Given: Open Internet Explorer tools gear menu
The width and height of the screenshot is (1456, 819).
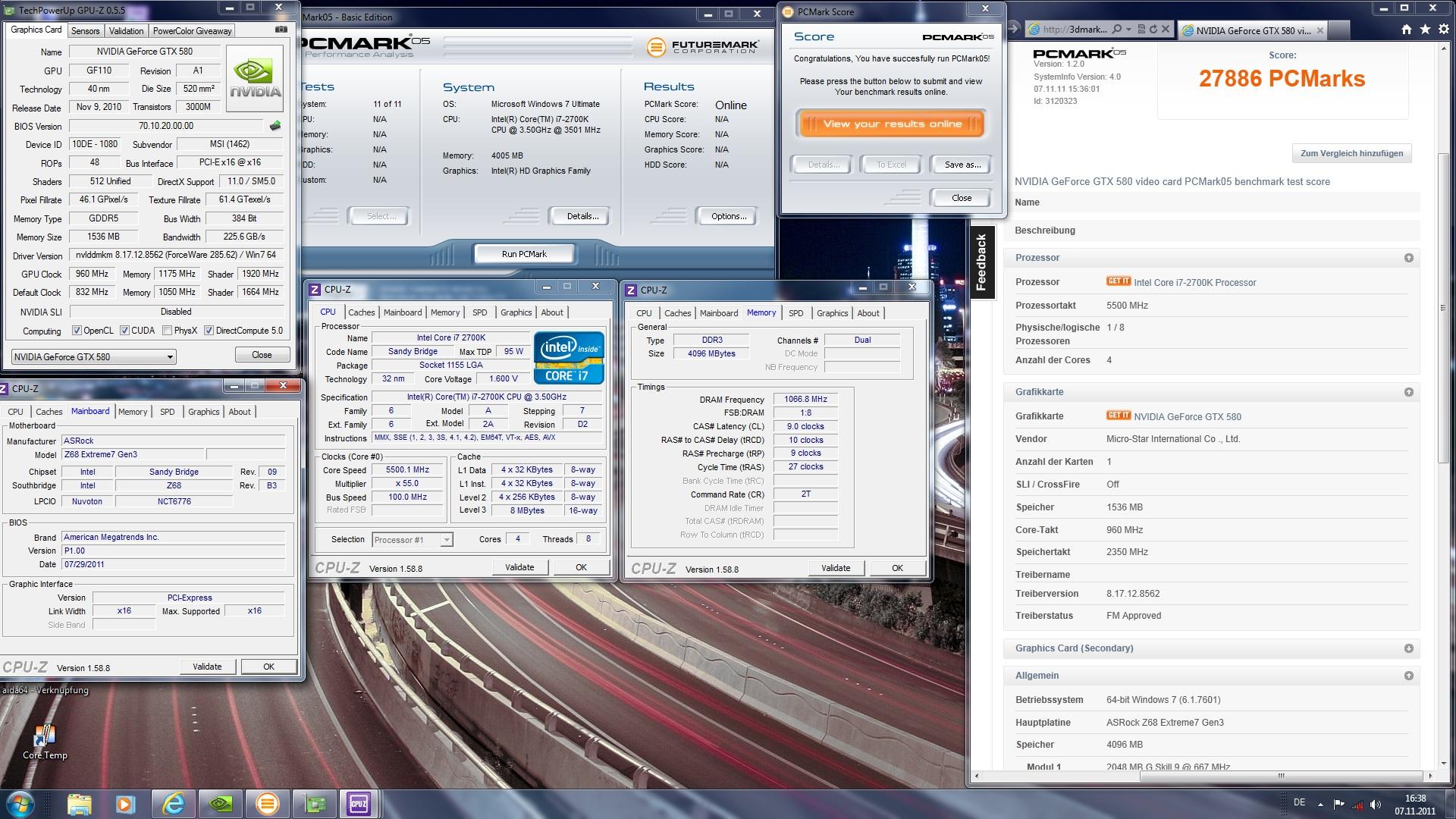Looking at the screenshot, I should pyautogui.click(x=1442, y=30).
